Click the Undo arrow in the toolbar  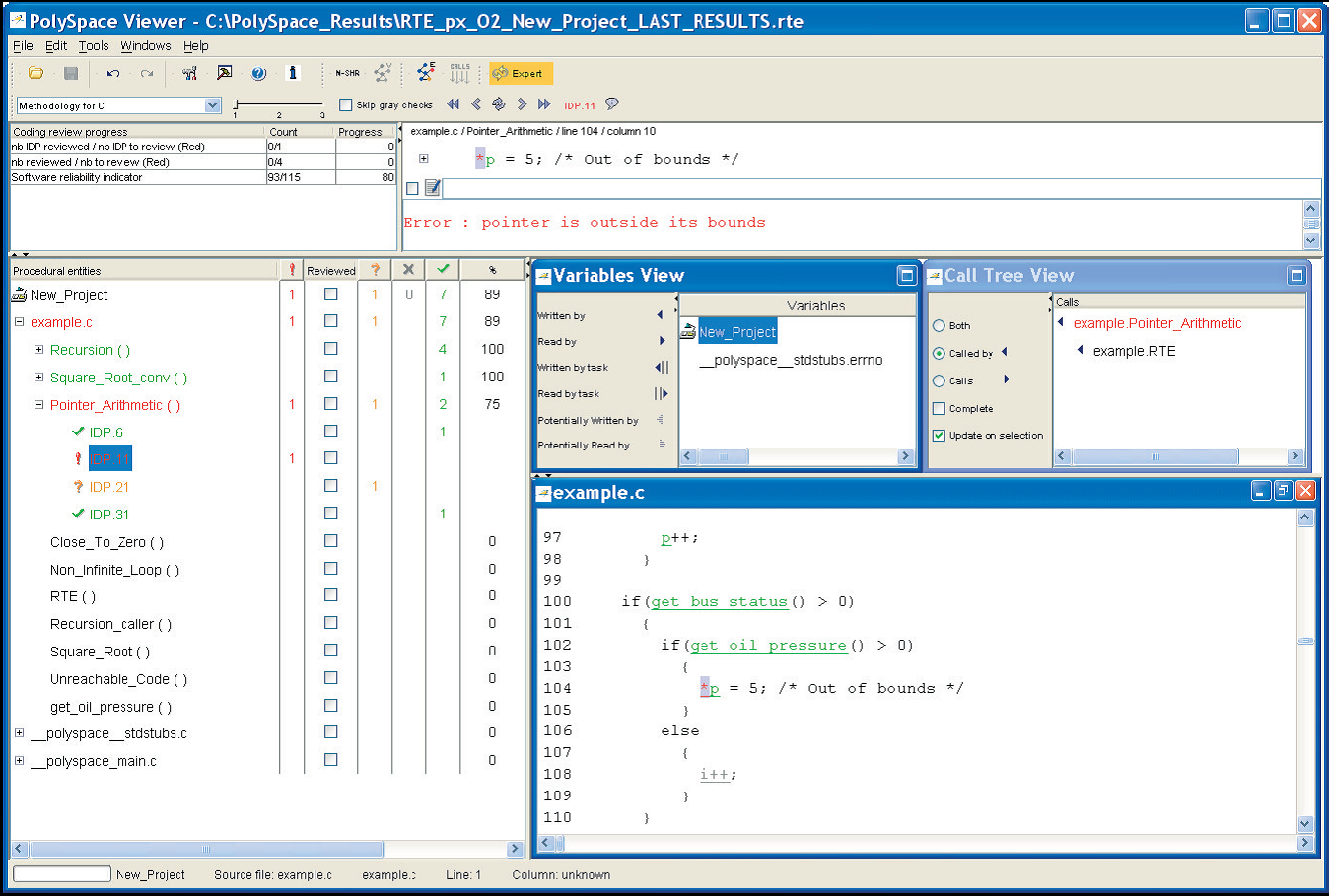pos(113,73)
